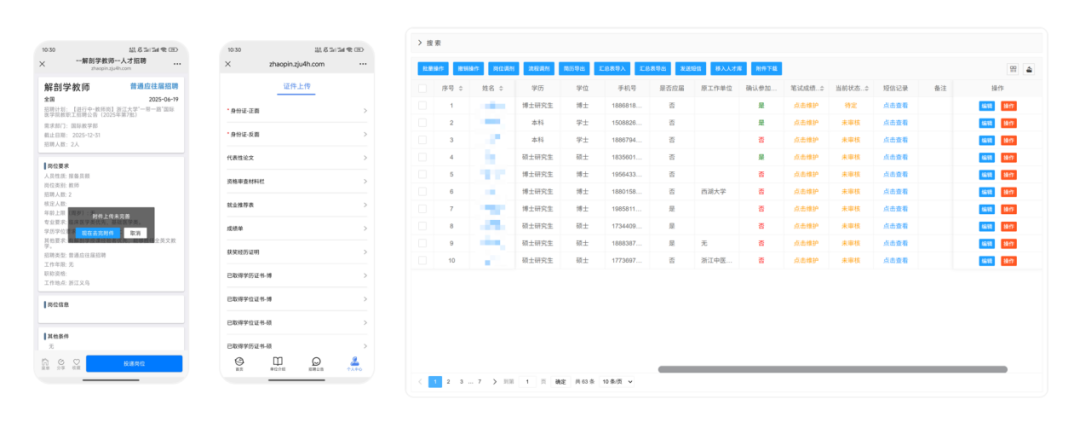
Task: Open the 就业推荐表 upload row
Action: coord(297,205)
